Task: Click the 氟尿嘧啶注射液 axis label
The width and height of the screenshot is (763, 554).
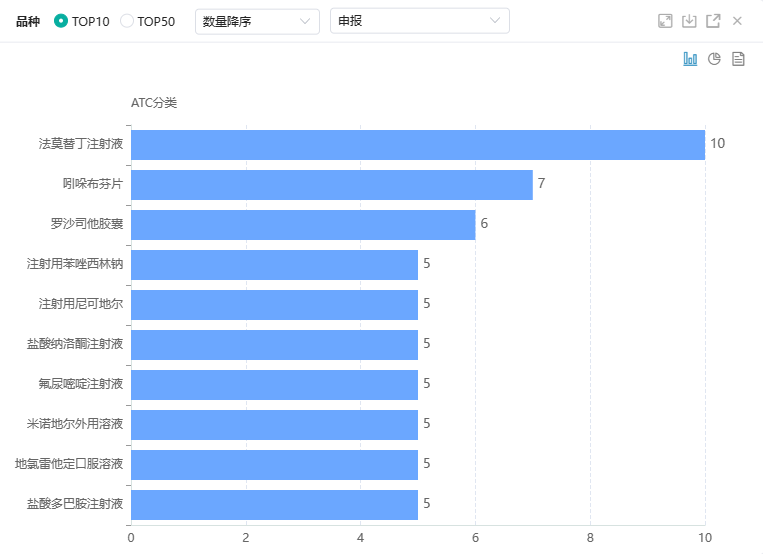Action: pos(81,384)
